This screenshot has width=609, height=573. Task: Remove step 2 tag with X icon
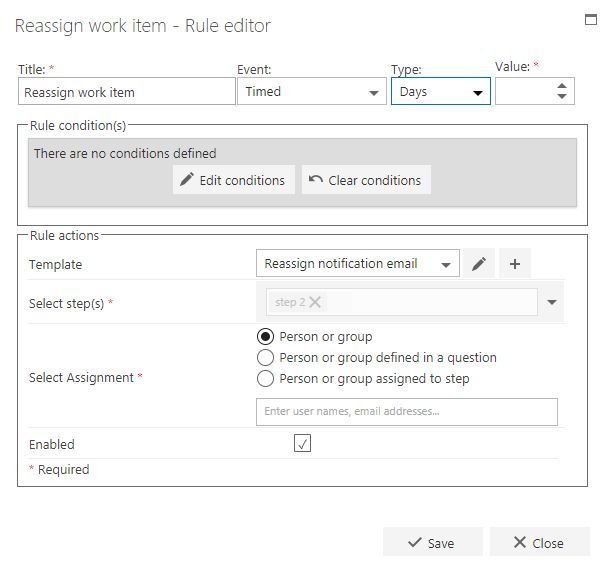coord(315,302)
